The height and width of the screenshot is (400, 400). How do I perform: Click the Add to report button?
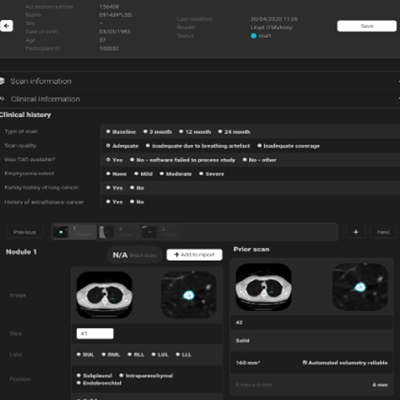point(194,255)
